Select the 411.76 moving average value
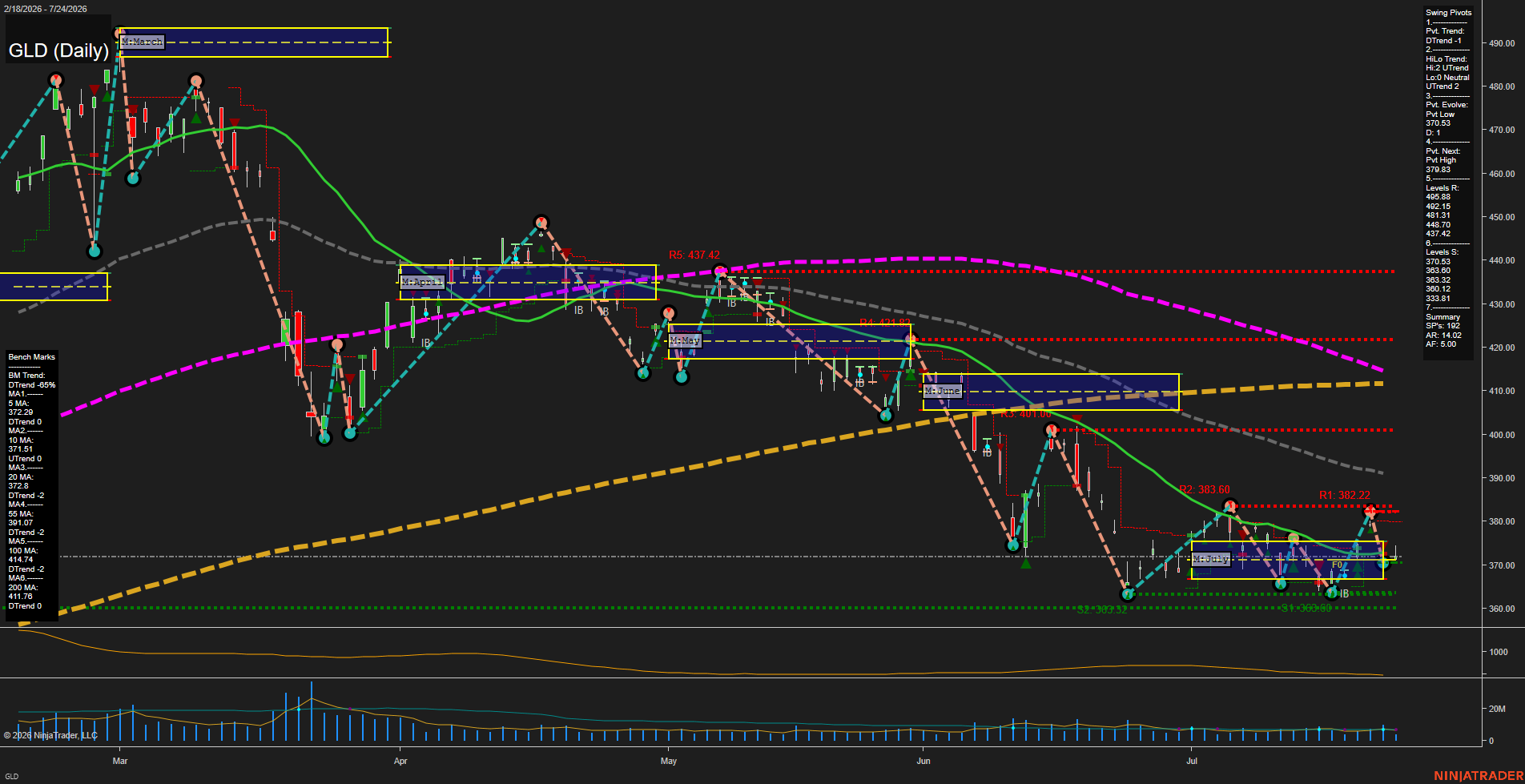This screenshot has width=1525, height=784. (x=20, y=597)
